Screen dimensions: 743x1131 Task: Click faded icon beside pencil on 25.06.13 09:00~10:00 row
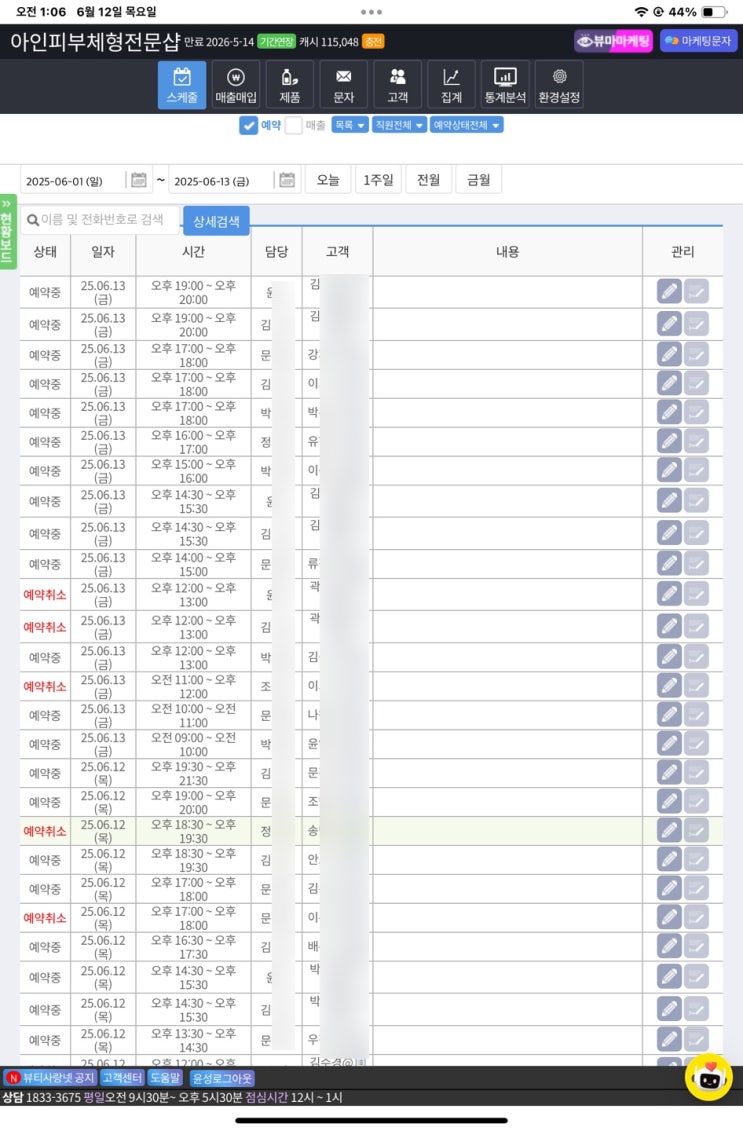(696, 744)
